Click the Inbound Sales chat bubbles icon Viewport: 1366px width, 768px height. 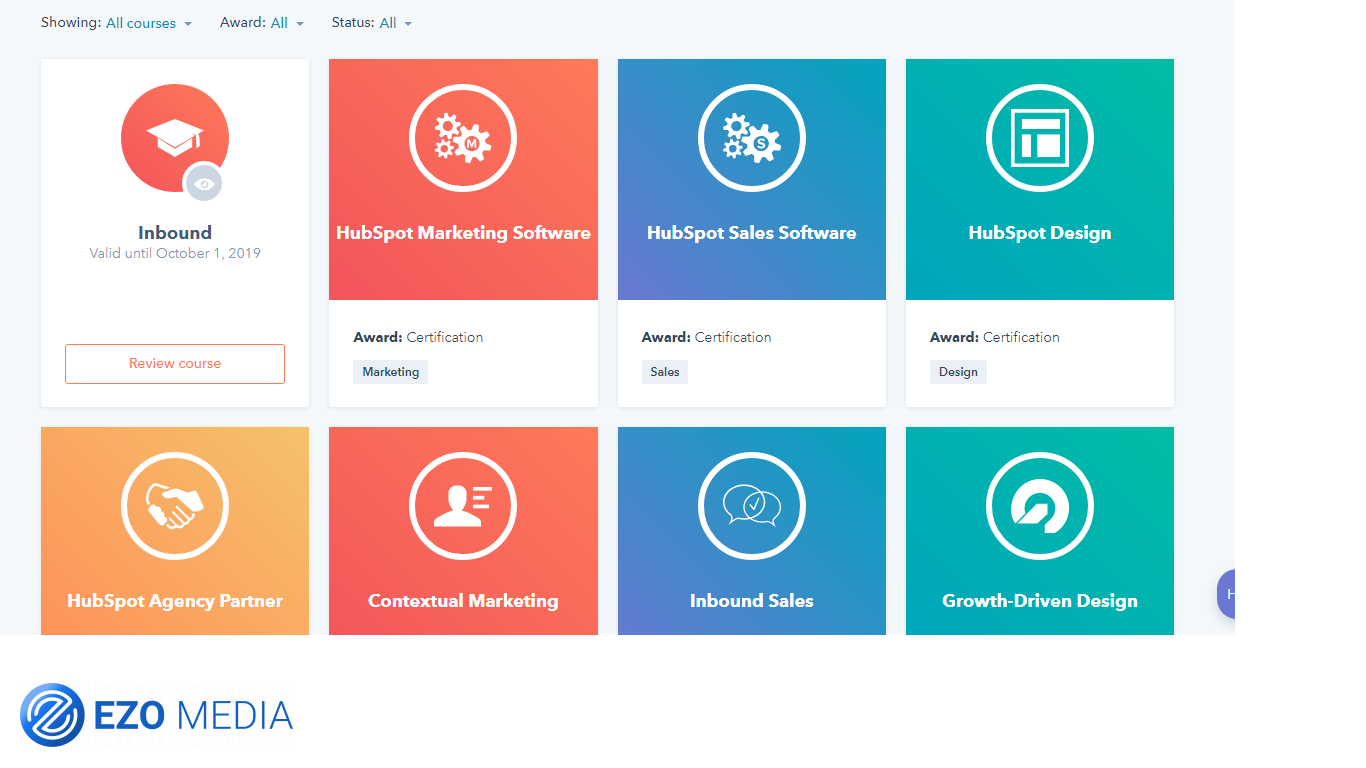point(752,506)
